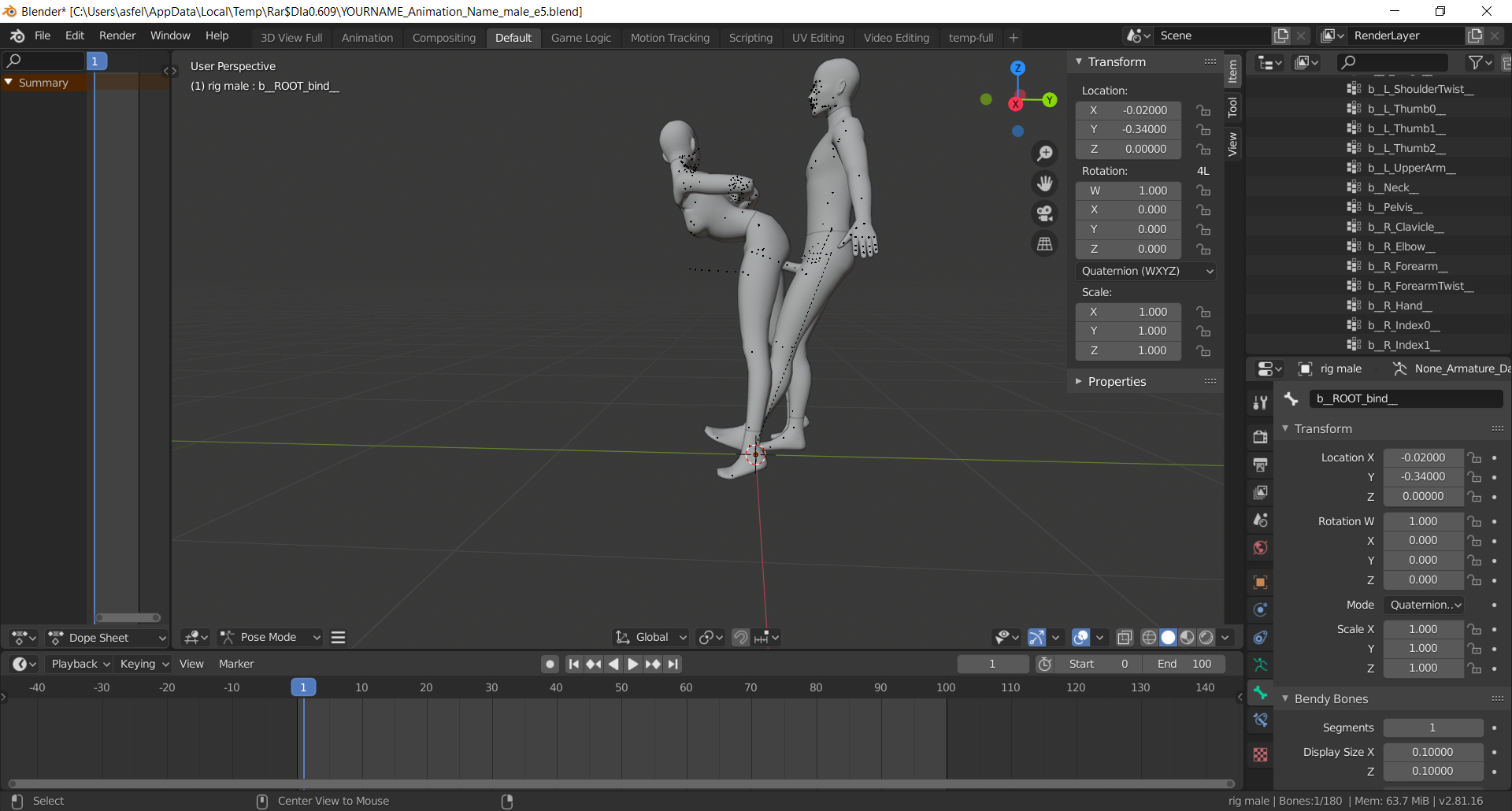The height and width of the screenshot is (811, 1512).
Task: Toggle the use preview range clock
Action: (1045, 664)
